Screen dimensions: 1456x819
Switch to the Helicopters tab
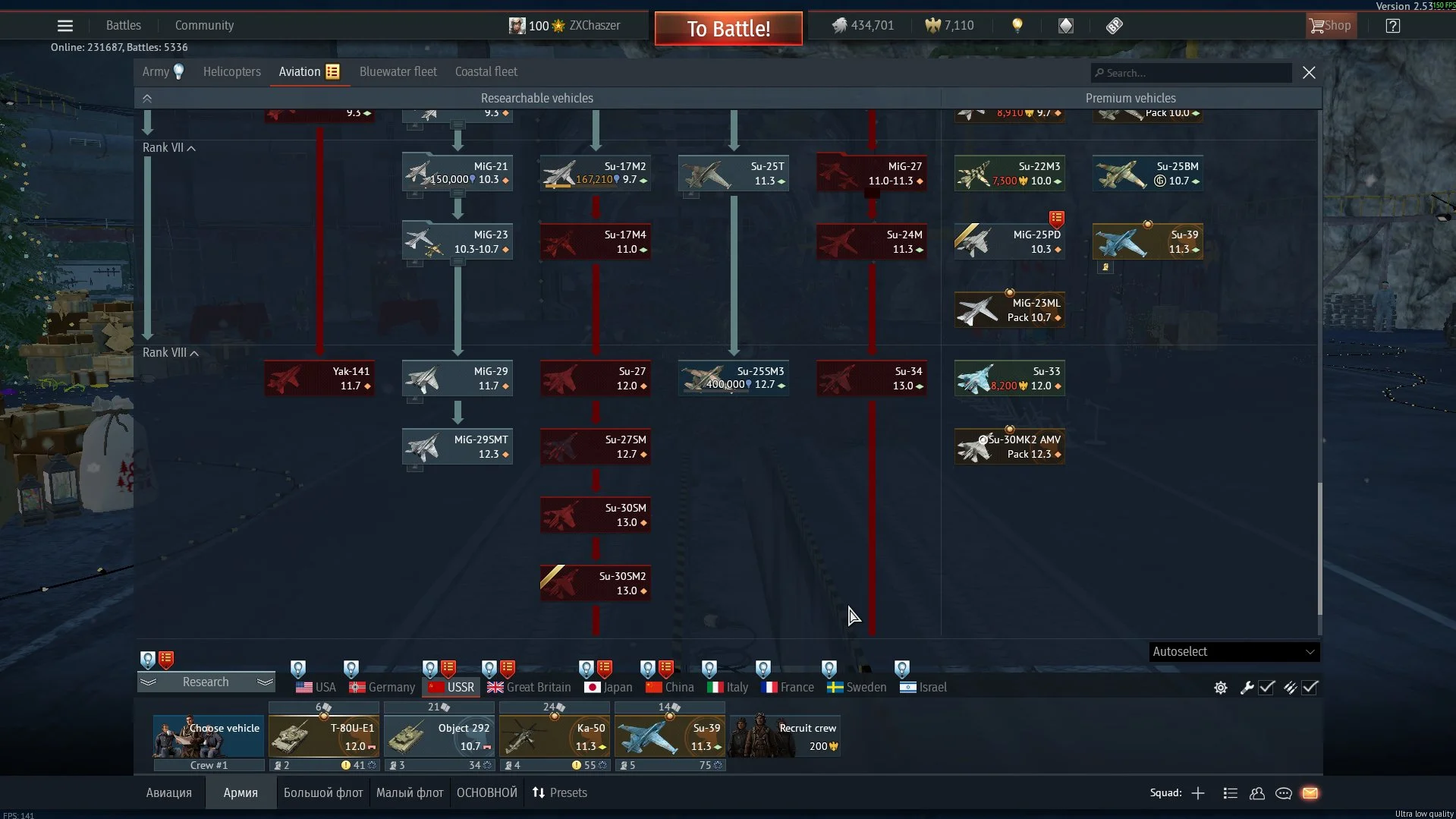click(x=231, y=71)
